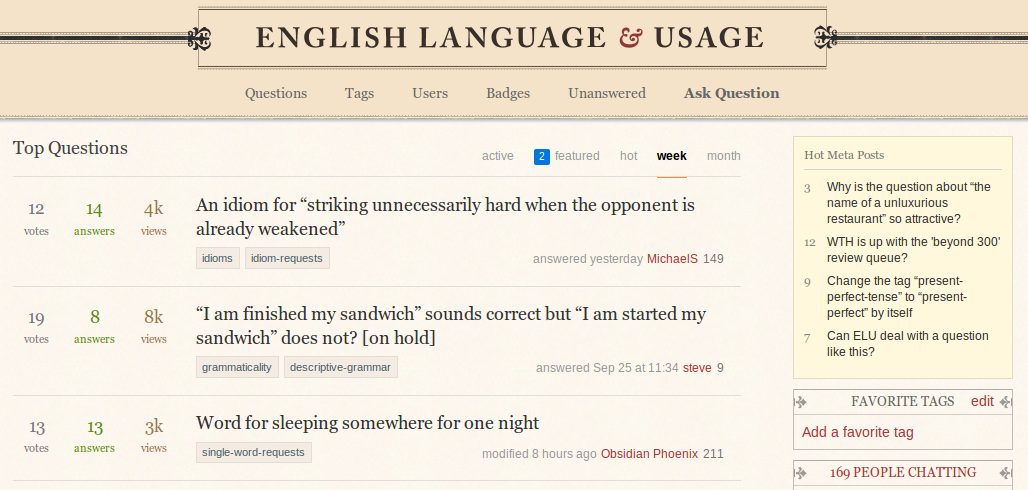Screen dimensions: 1028x490
Task: Open the Questions navigation item
Action: pos(276,93)
